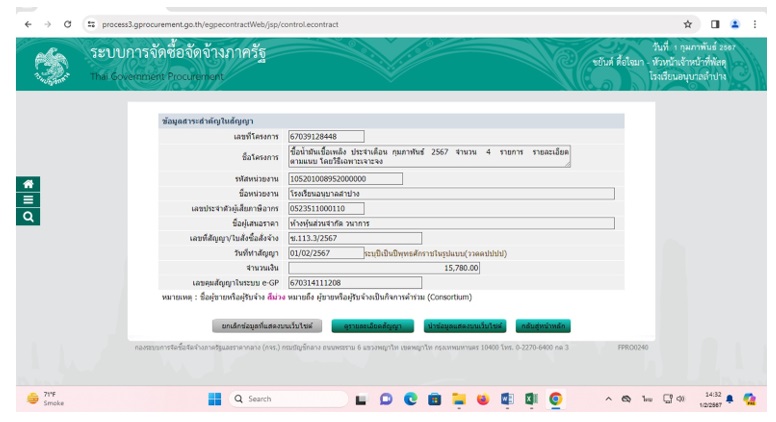Click the contract date field 01/02/2567
Image resolution: width=776 pixels, height=422 pixels.
326,253
